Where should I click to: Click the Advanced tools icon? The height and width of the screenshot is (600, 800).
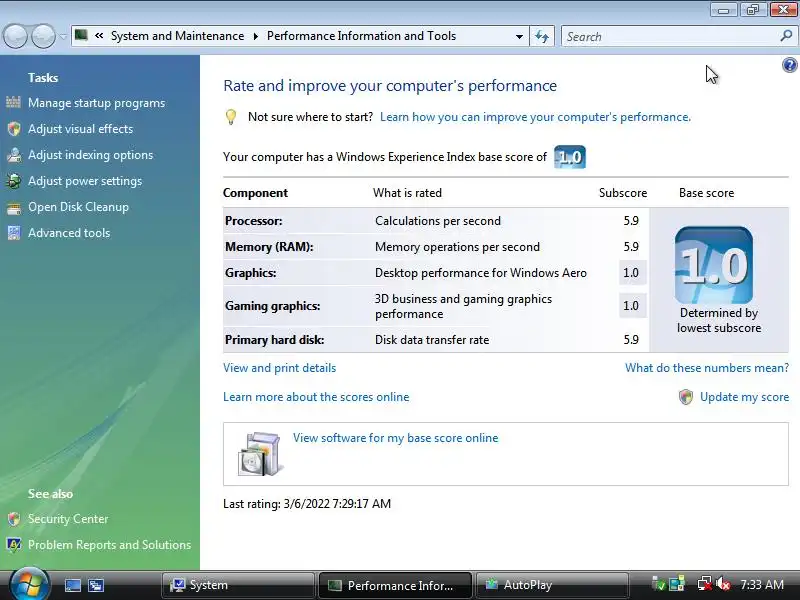pos(14,233)
